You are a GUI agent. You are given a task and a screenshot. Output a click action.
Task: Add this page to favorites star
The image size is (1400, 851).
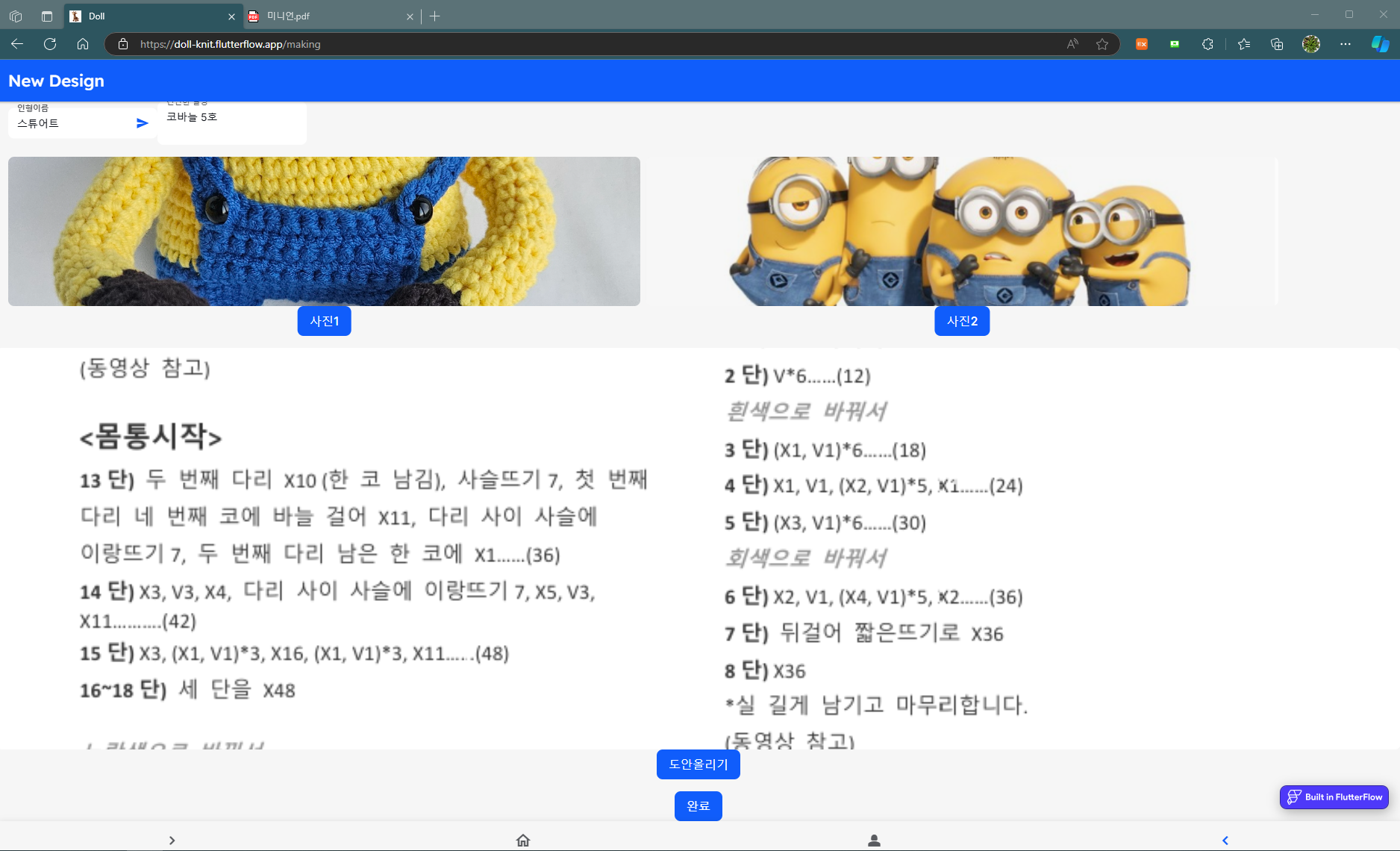click(1102, 44)
